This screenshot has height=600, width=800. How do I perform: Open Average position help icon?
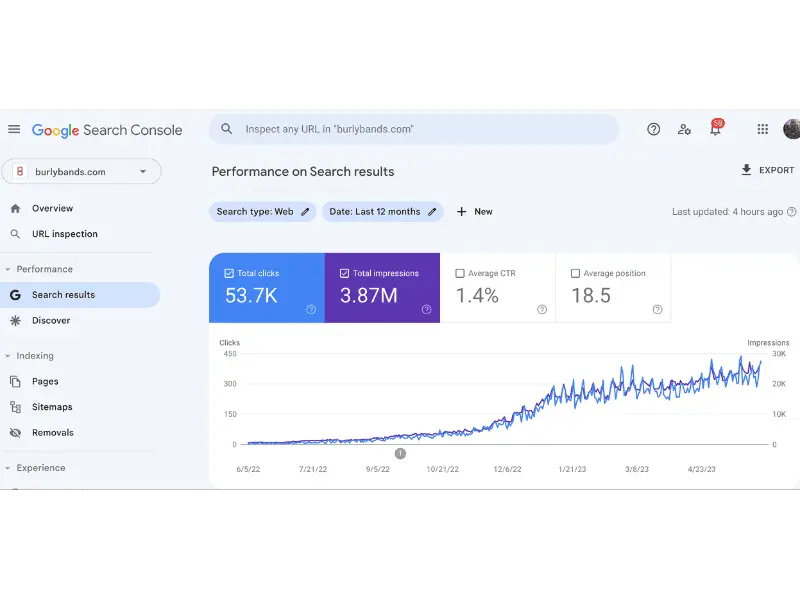[658, 309]
